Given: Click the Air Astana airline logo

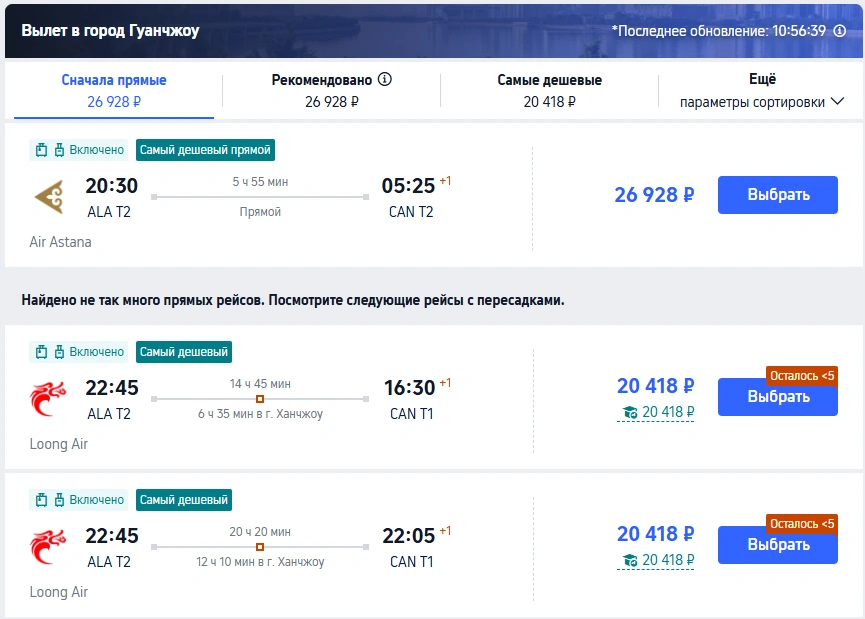Looking at the screenshot, I should click(49, 197).
